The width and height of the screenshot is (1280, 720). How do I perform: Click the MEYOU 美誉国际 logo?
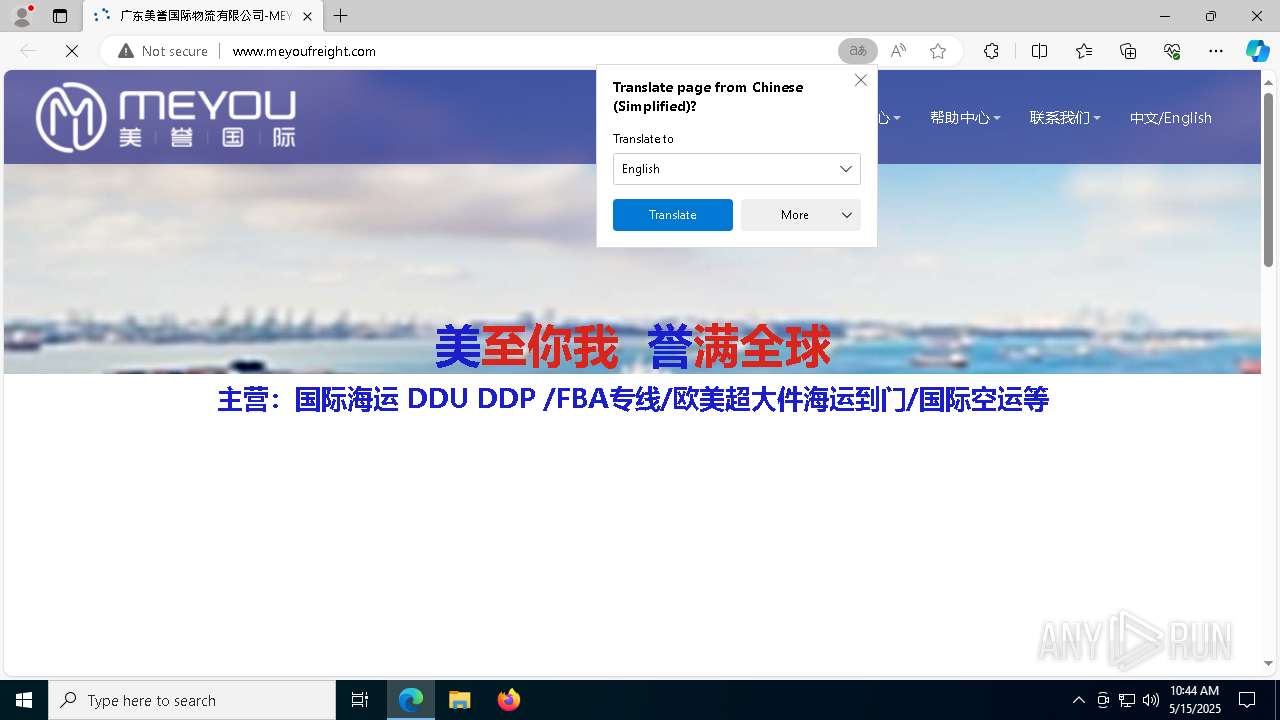pos(166,117)
